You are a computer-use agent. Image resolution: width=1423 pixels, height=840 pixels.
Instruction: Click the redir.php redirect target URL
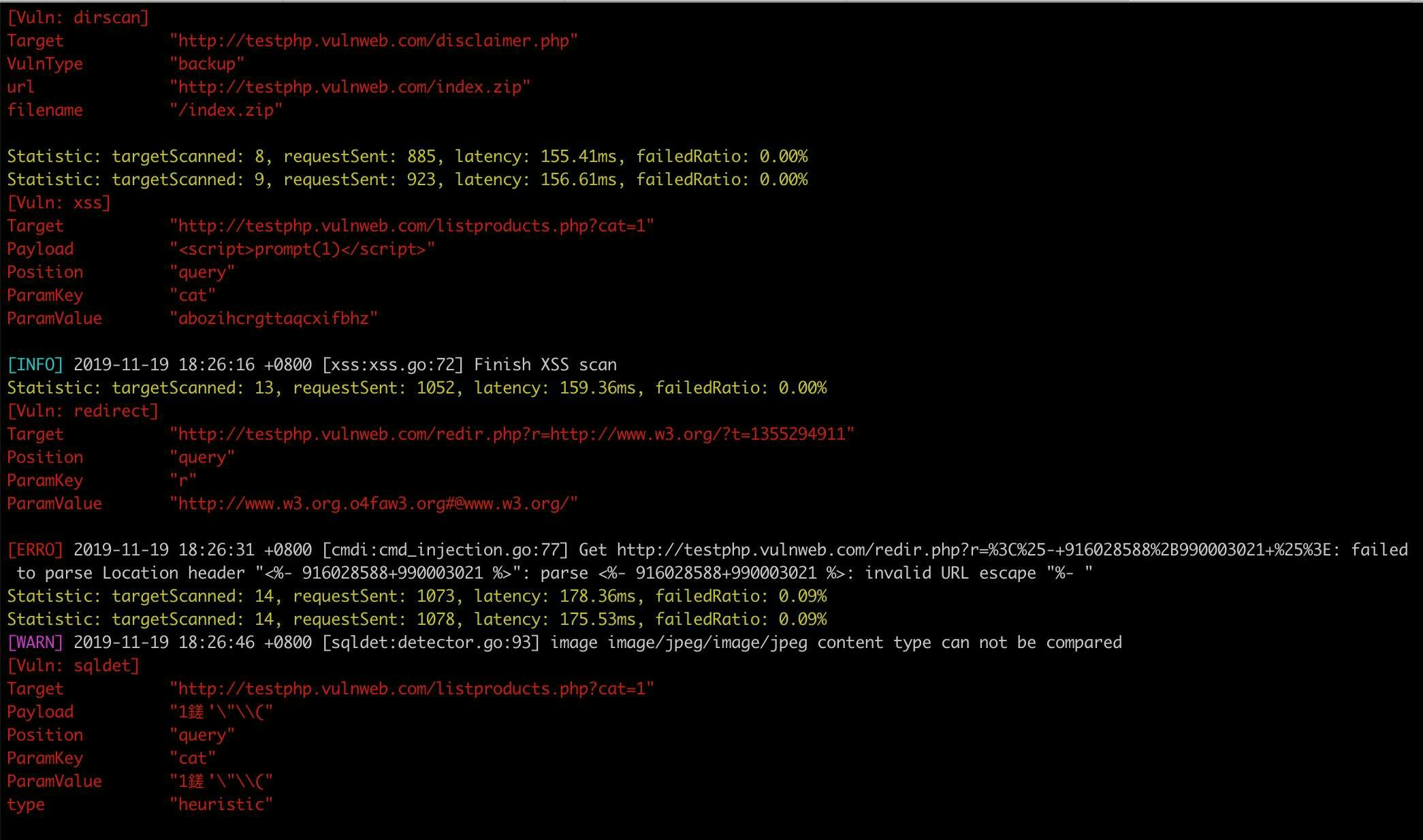511,434
